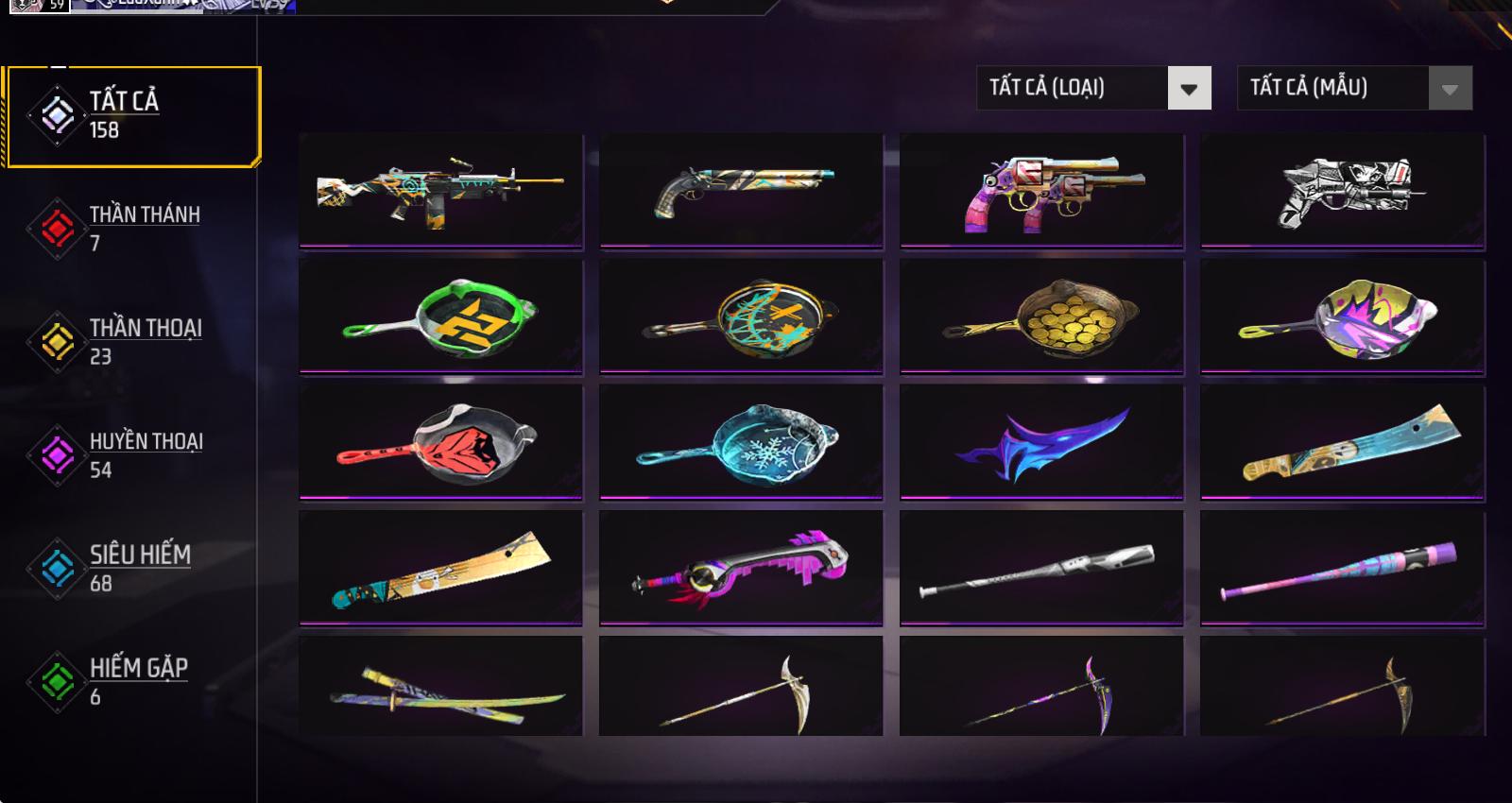1512x803 pixels.
Task: Pick the blue-purple curved blade skin
Action: [1041, 442]
